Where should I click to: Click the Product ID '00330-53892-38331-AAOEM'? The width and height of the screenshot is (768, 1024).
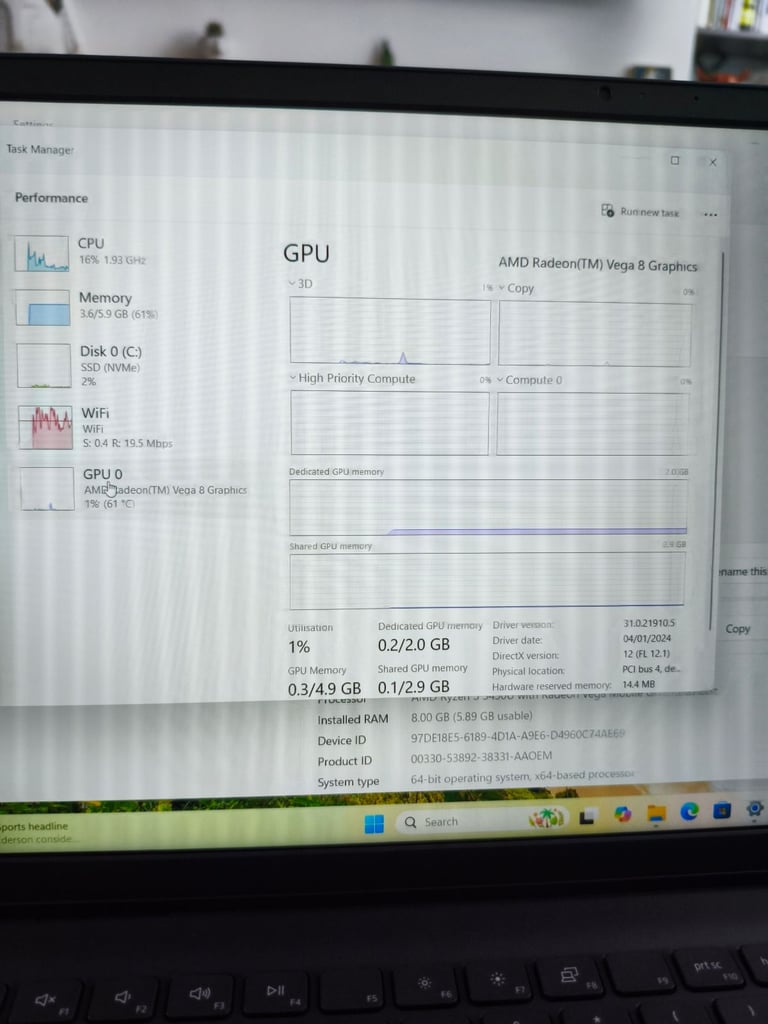point(481,757)
